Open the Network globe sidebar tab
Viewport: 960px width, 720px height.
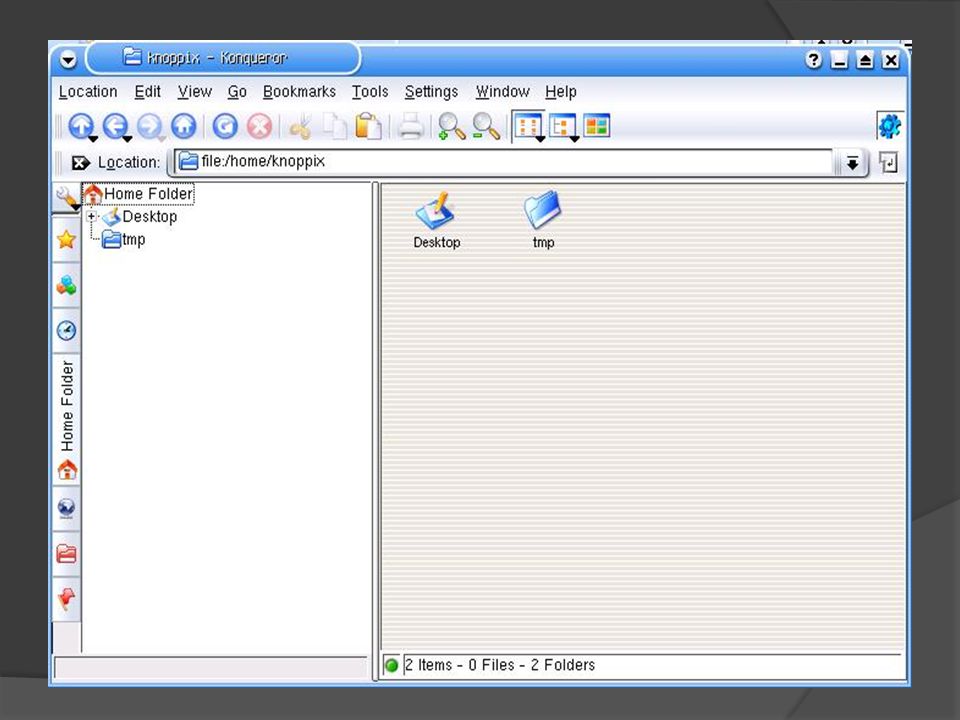pos(66,508)
